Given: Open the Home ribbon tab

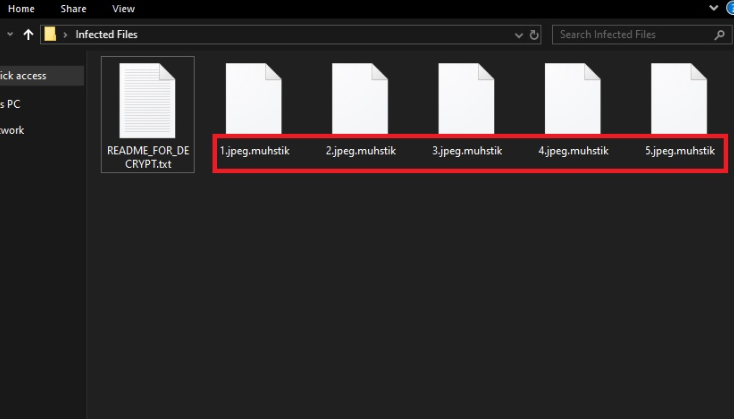Looking at the screenshot, I should (21, 9).
